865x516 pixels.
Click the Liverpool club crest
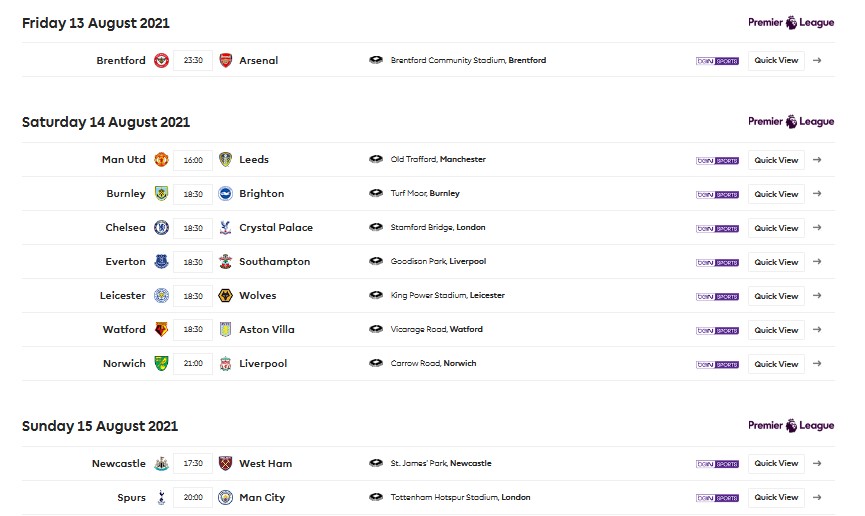pyautogui.click(x=226, y=363)
